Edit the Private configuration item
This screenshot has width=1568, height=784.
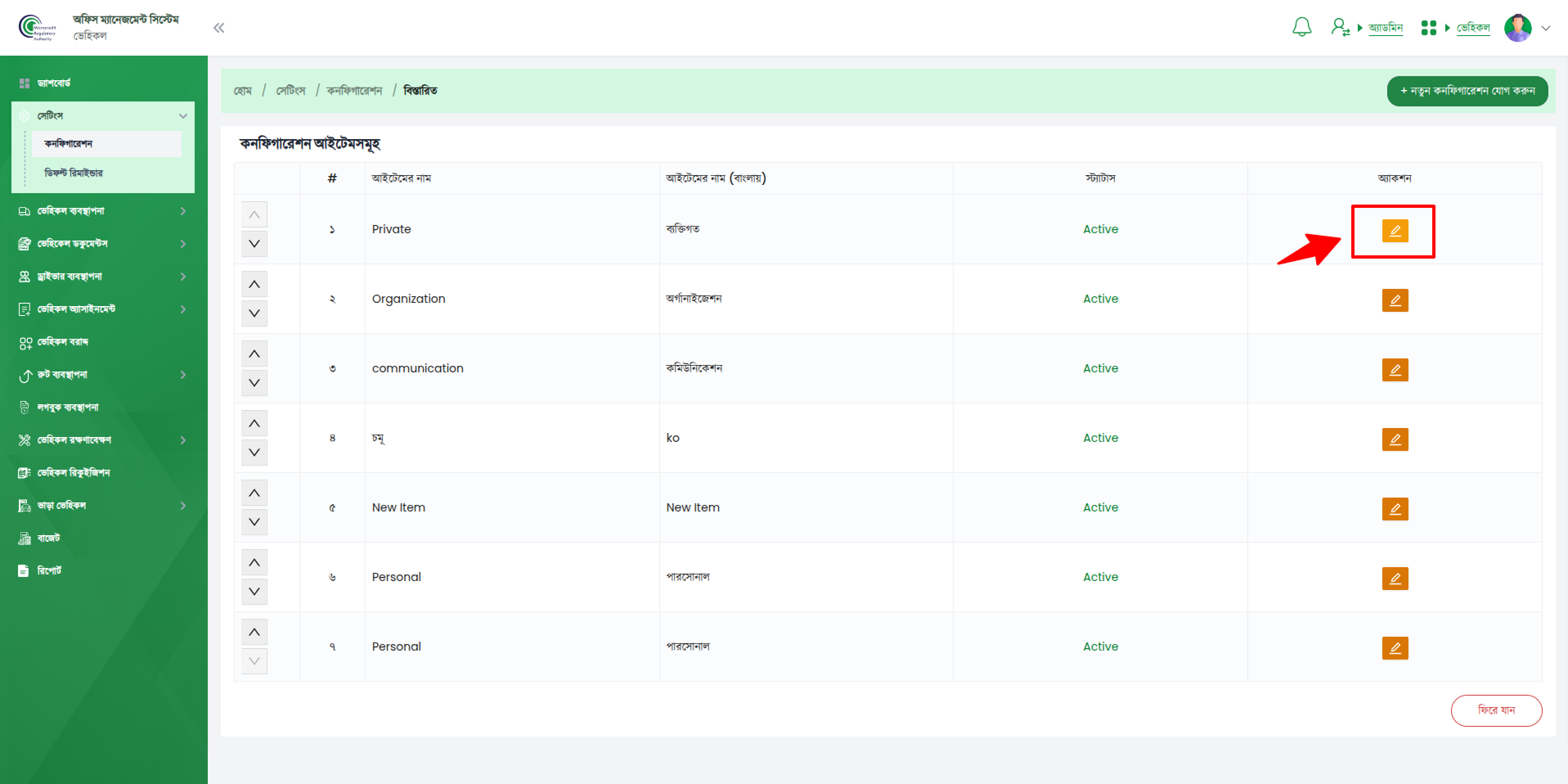[1395, 231]
